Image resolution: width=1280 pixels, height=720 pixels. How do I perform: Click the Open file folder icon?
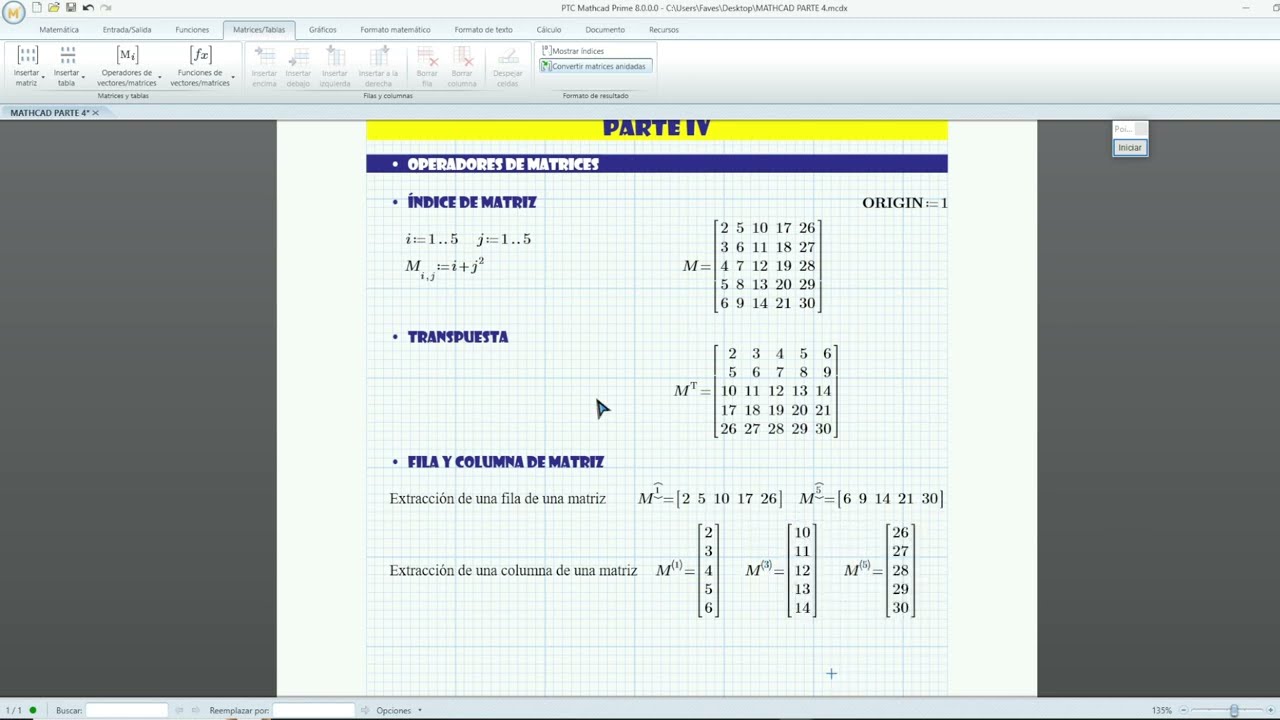pos(53,8)
